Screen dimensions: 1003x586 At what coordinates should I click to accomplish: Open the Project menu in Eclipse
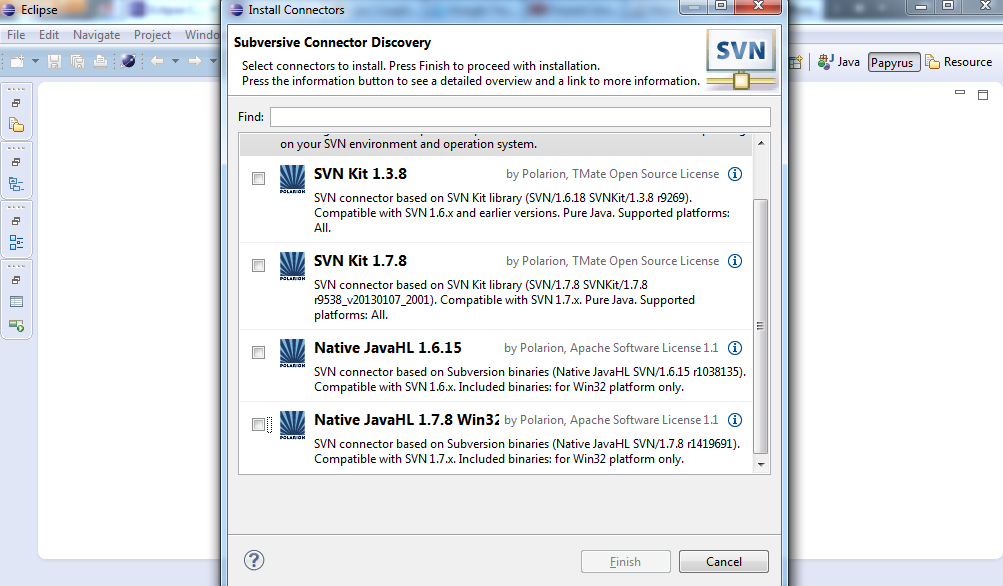pyautogui.click(x=152, y=35)
